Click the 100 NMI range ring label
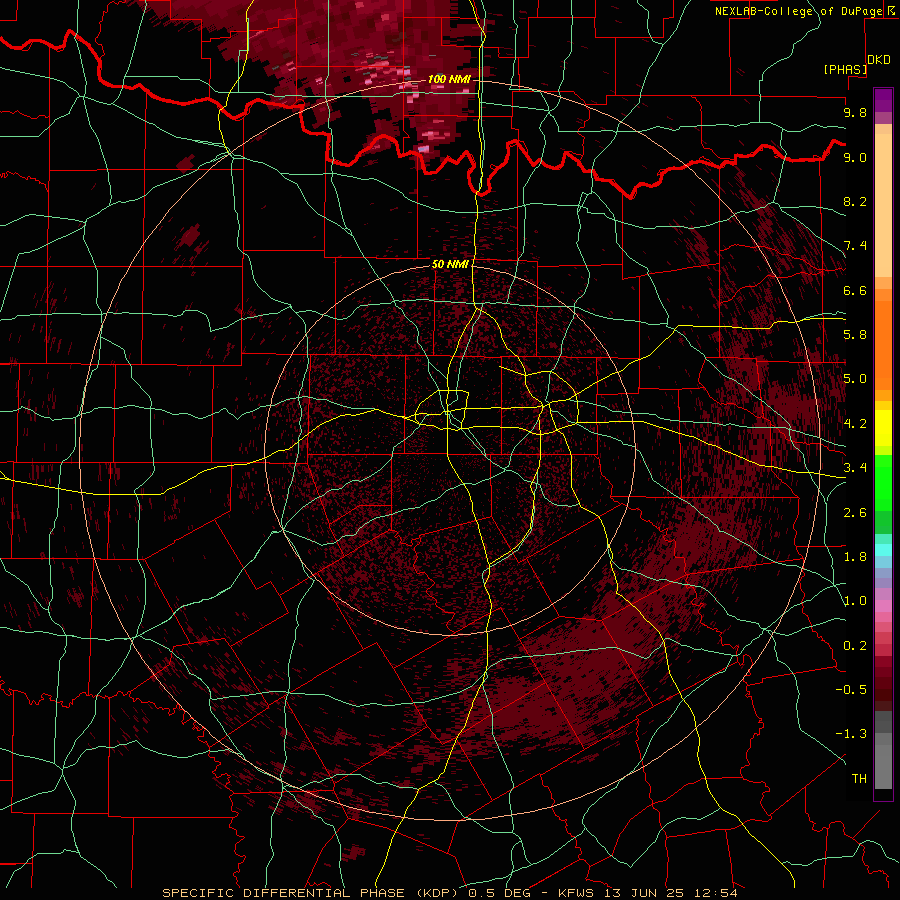 click(x=449, y=79)
